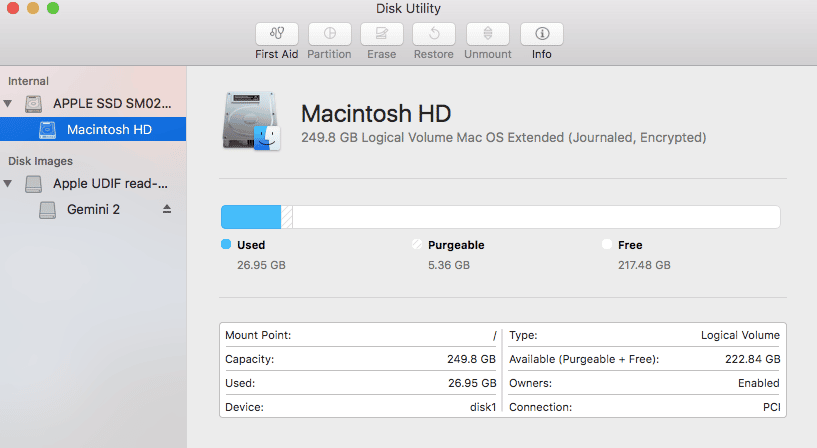Click the large Macintosh HD Finder drive icon
Screen dimensions: 817x448
252,121
